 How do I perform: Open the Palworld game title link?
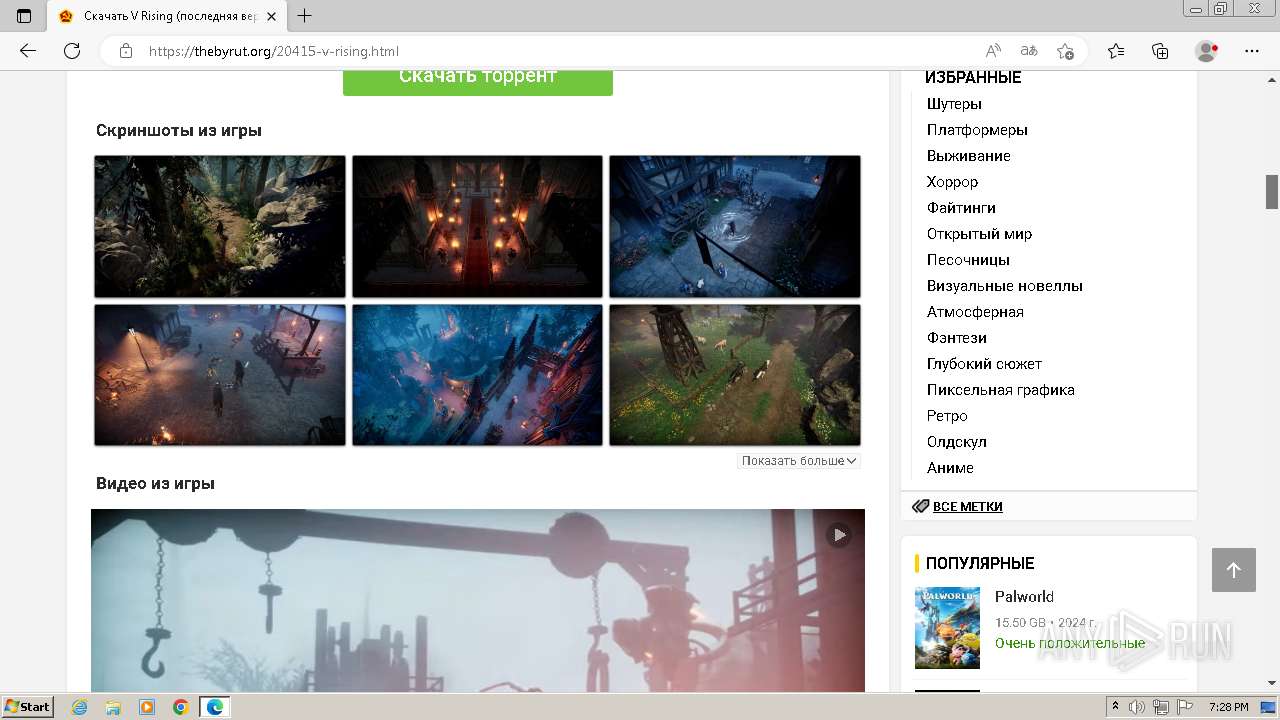[1024, 597]
